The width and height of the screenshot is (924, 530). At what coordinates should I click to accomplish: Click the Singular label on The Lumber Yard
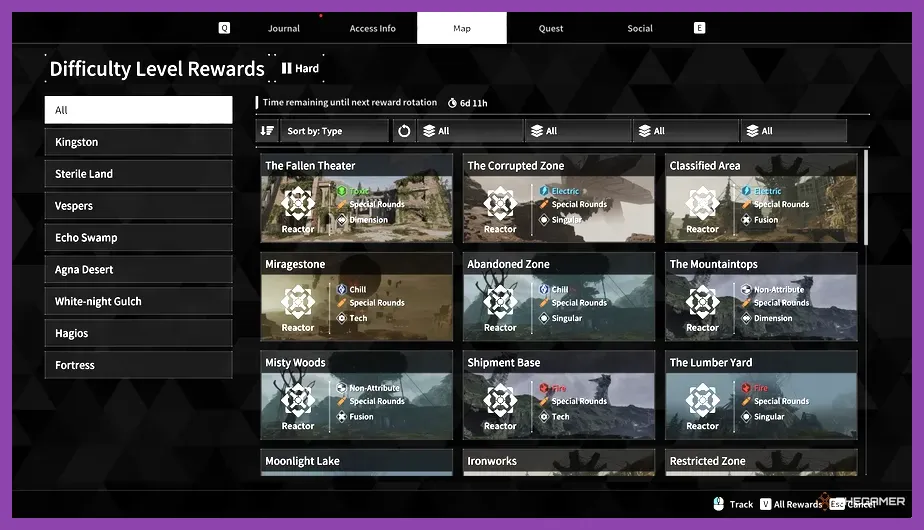[769, 417]
